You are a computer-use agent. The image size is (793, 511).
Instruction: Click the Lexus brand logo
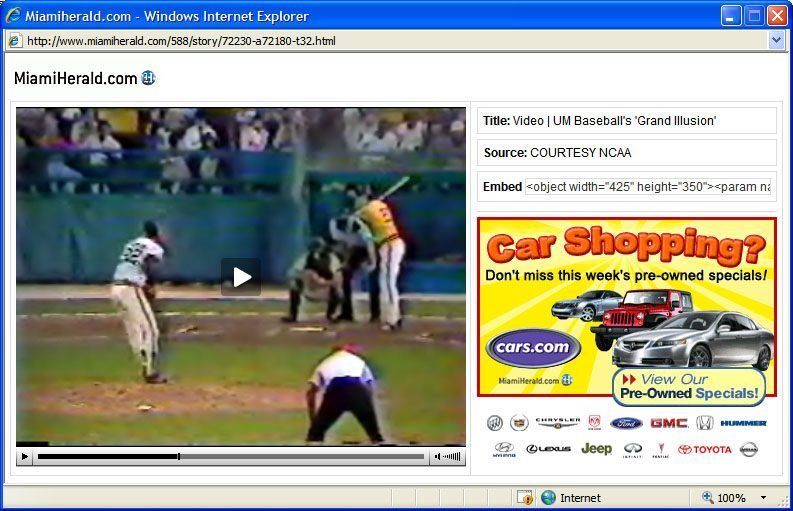point(549,449)
